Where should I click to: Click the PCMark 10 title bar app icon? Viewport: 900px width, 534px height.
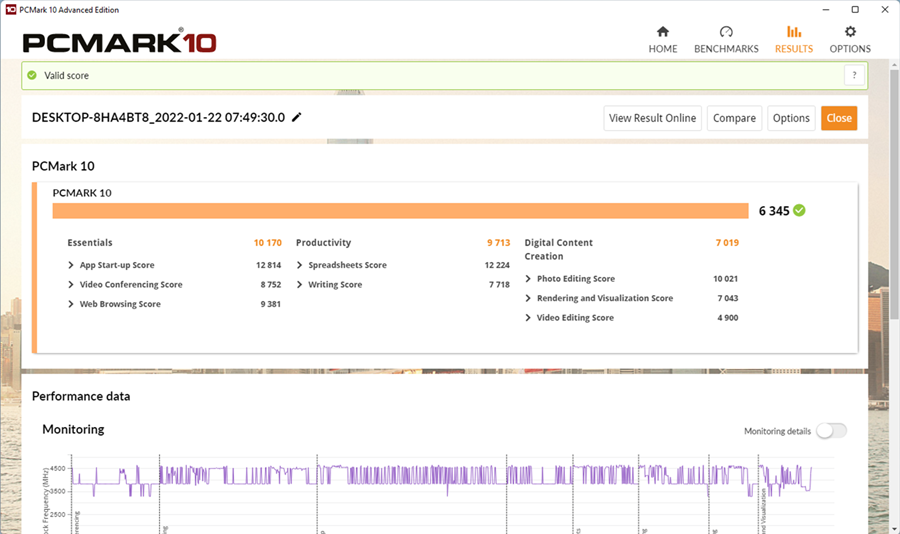(10, 10)
